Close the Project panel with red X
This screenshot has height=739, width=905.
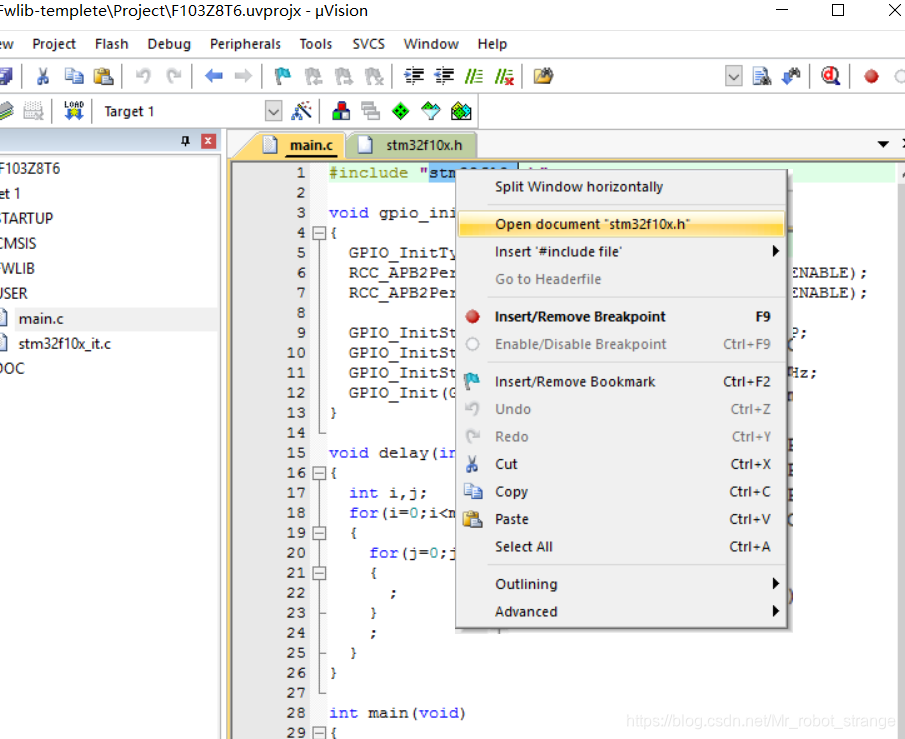click(x=208, y=141)
